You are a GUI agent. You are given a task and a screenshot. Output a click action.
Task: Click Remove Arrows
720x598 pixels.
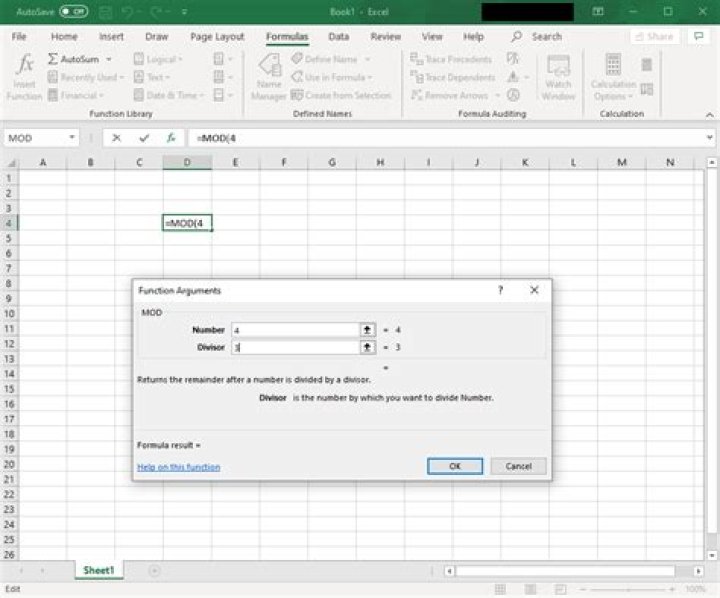pyautogui.click(x=449, y=95)
